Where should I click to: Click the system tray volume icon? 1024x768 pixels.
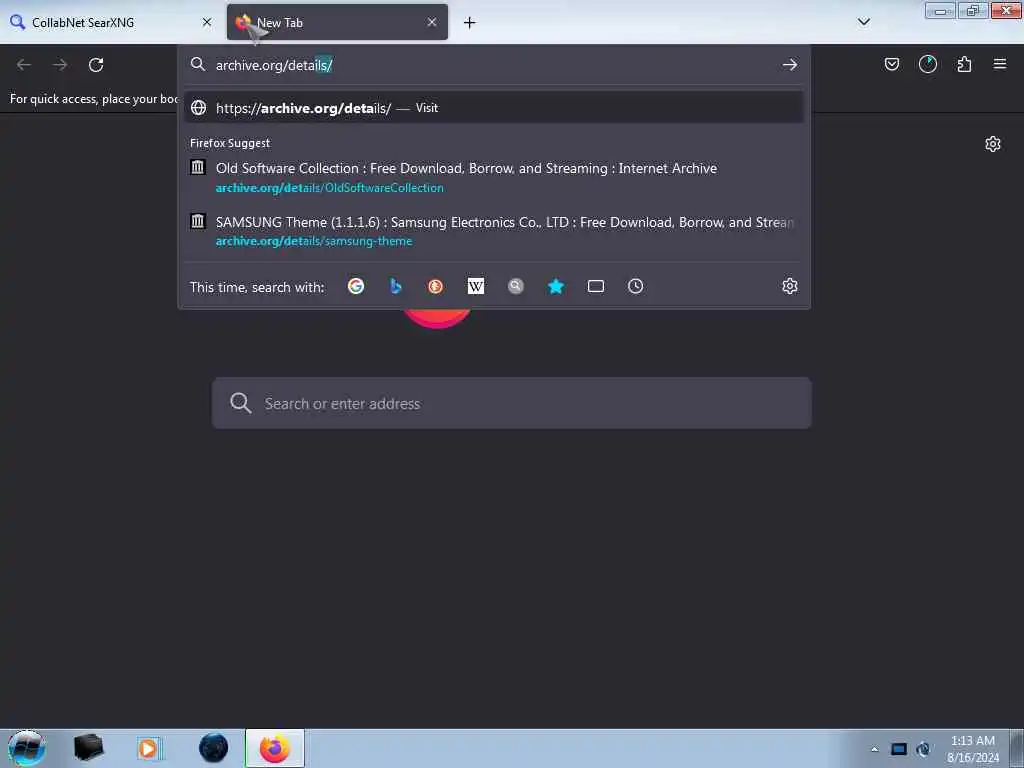click(923, 749)
